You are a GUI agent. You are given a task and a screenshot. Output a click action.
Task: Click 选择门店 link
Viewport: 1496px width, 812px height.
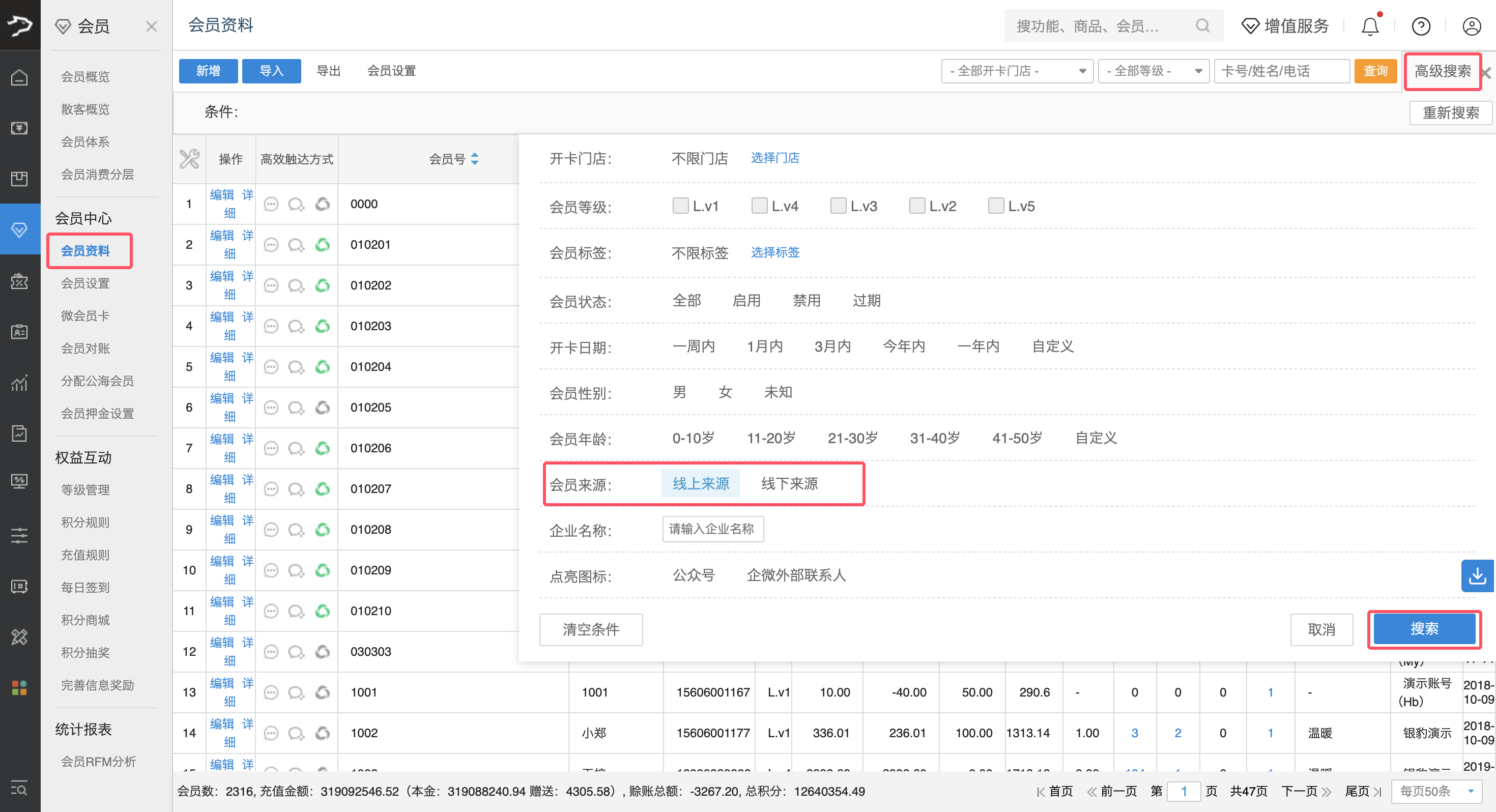pos(774,158)
